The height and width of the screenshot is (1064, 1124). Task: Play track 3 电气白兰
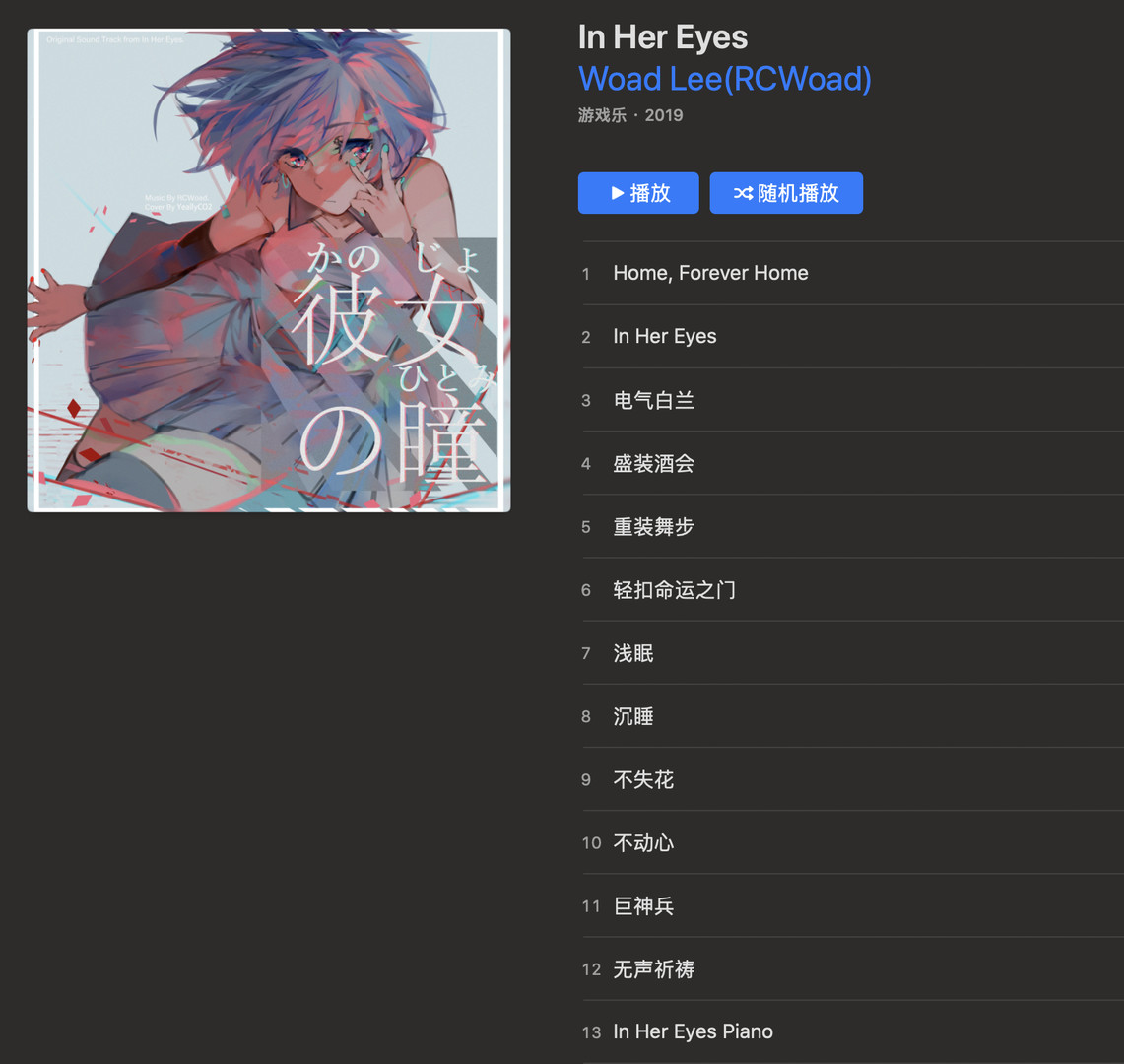[654, 400]
